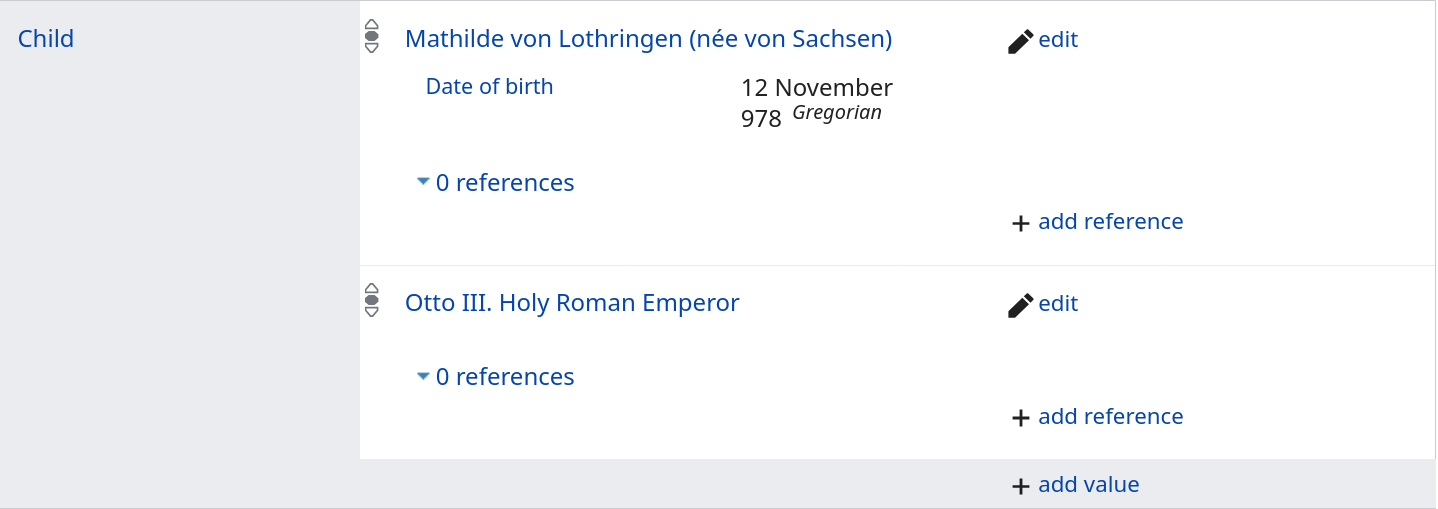Click the plus icon next to add value

coord(1020,486)
